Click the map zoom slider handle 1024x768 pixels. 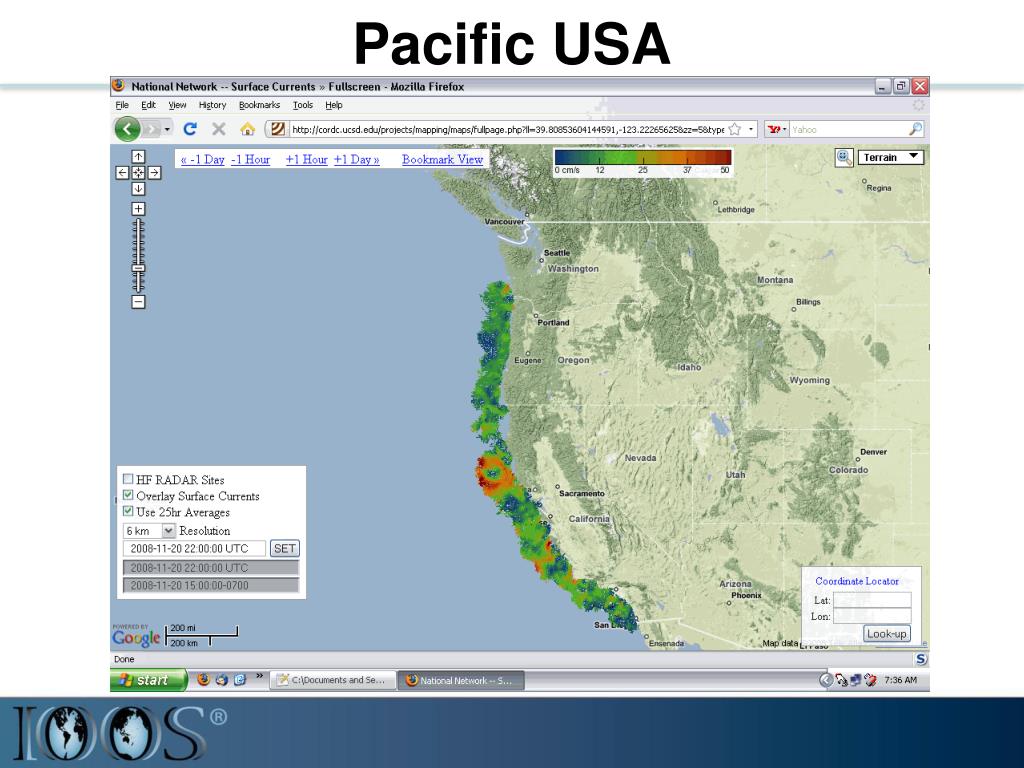click(138, 268)
